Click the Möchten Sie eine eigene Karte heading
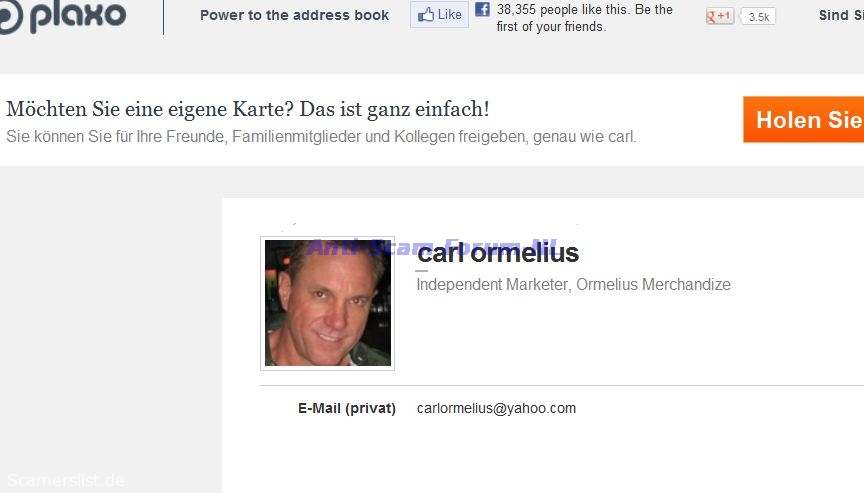 click(247, 109)
